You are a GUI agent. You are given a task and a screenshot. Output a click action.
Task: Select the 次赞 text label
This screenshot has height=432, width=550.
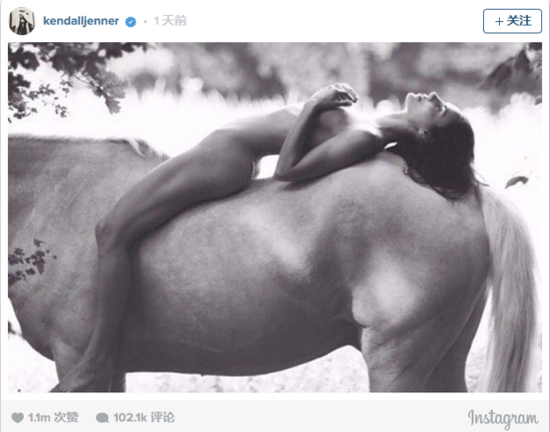[66, 418]
